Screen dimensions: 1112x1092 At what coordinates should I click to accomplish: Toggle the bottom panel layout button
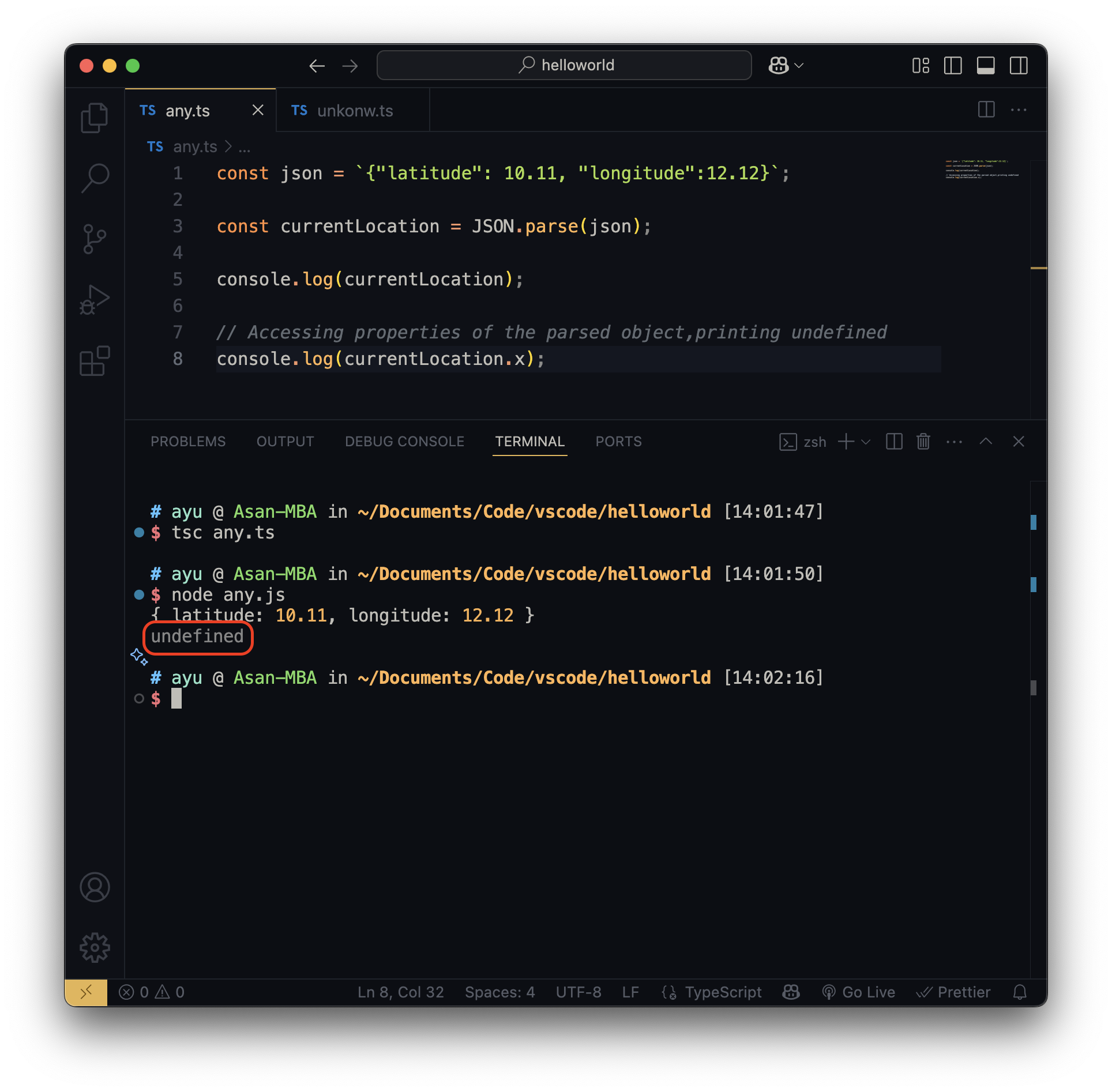point(985,66)
